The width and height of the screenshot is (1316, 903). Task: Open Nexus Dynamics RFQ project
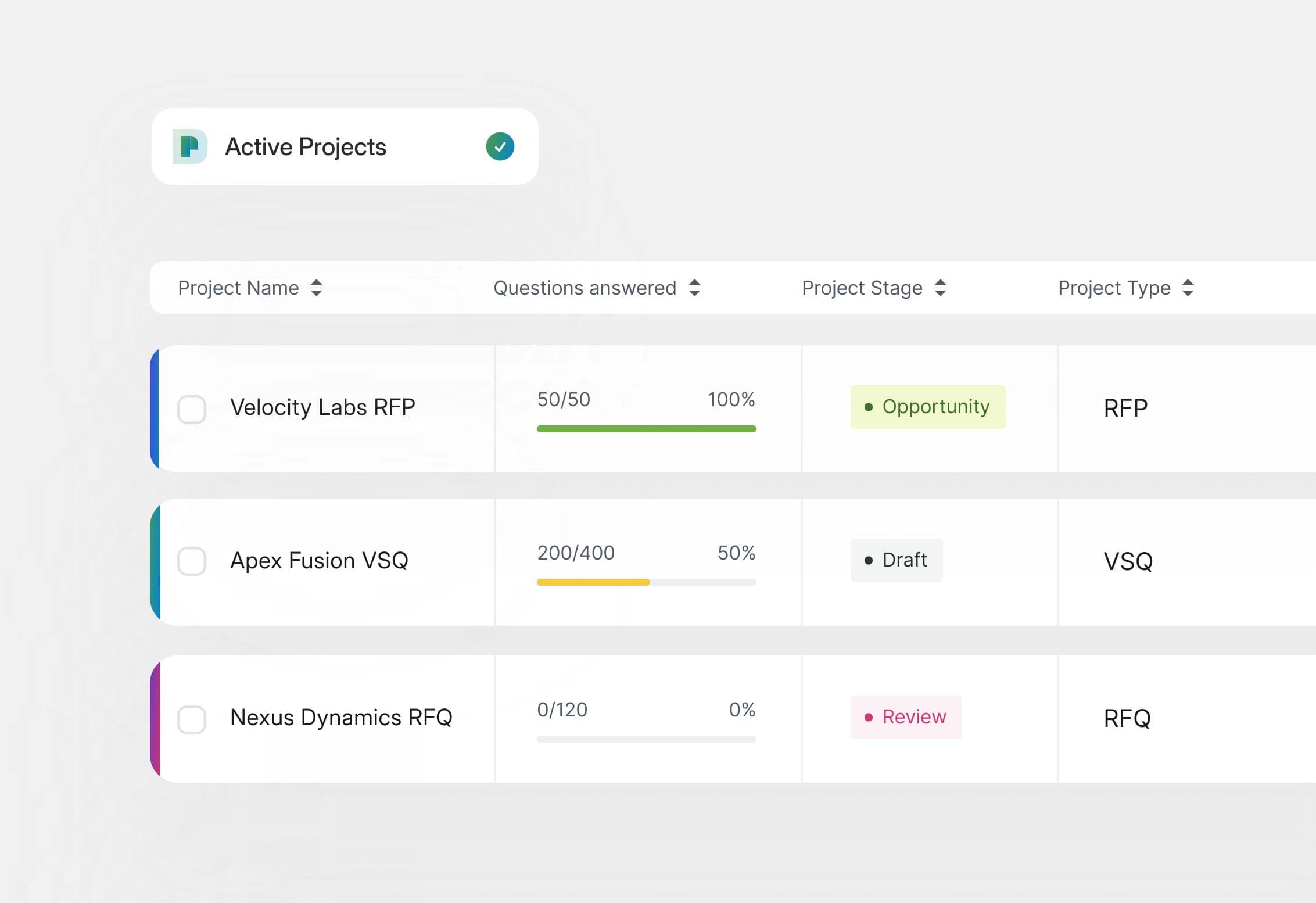pyautogui.click(x=341, y=718)
